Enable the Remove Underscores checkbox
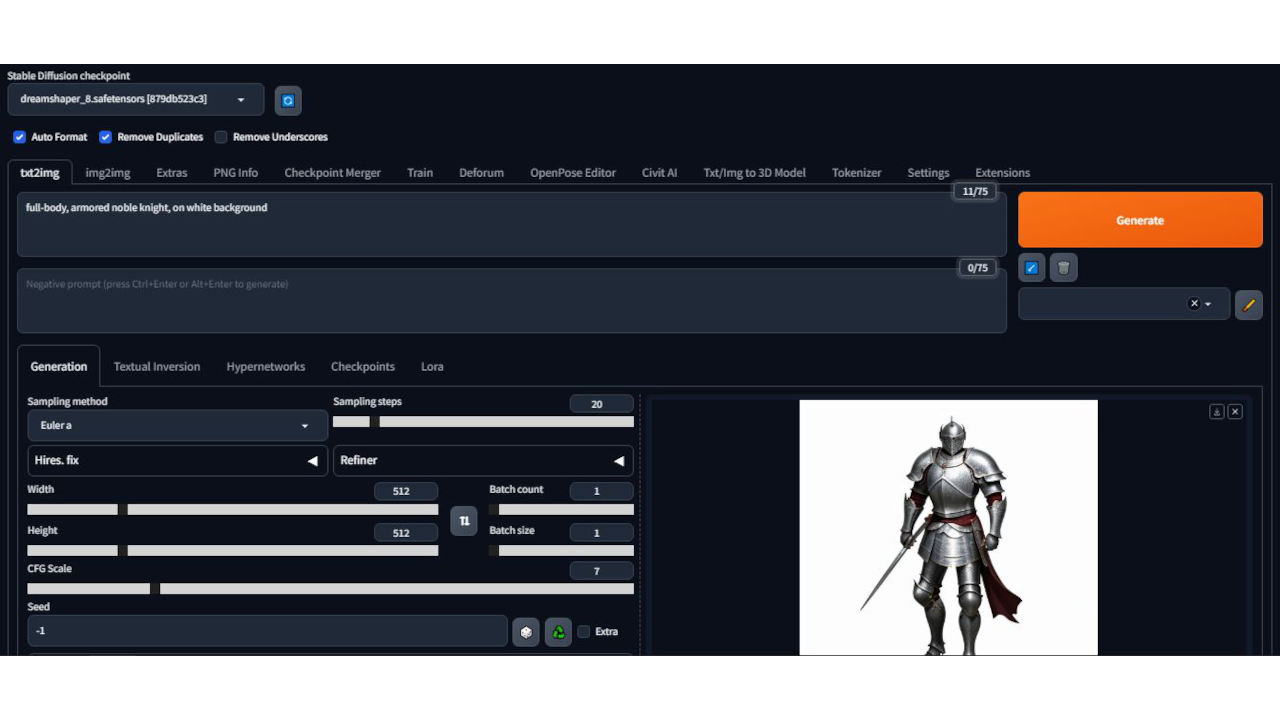This screenshot has width=1280, height=720. point(221,137)
